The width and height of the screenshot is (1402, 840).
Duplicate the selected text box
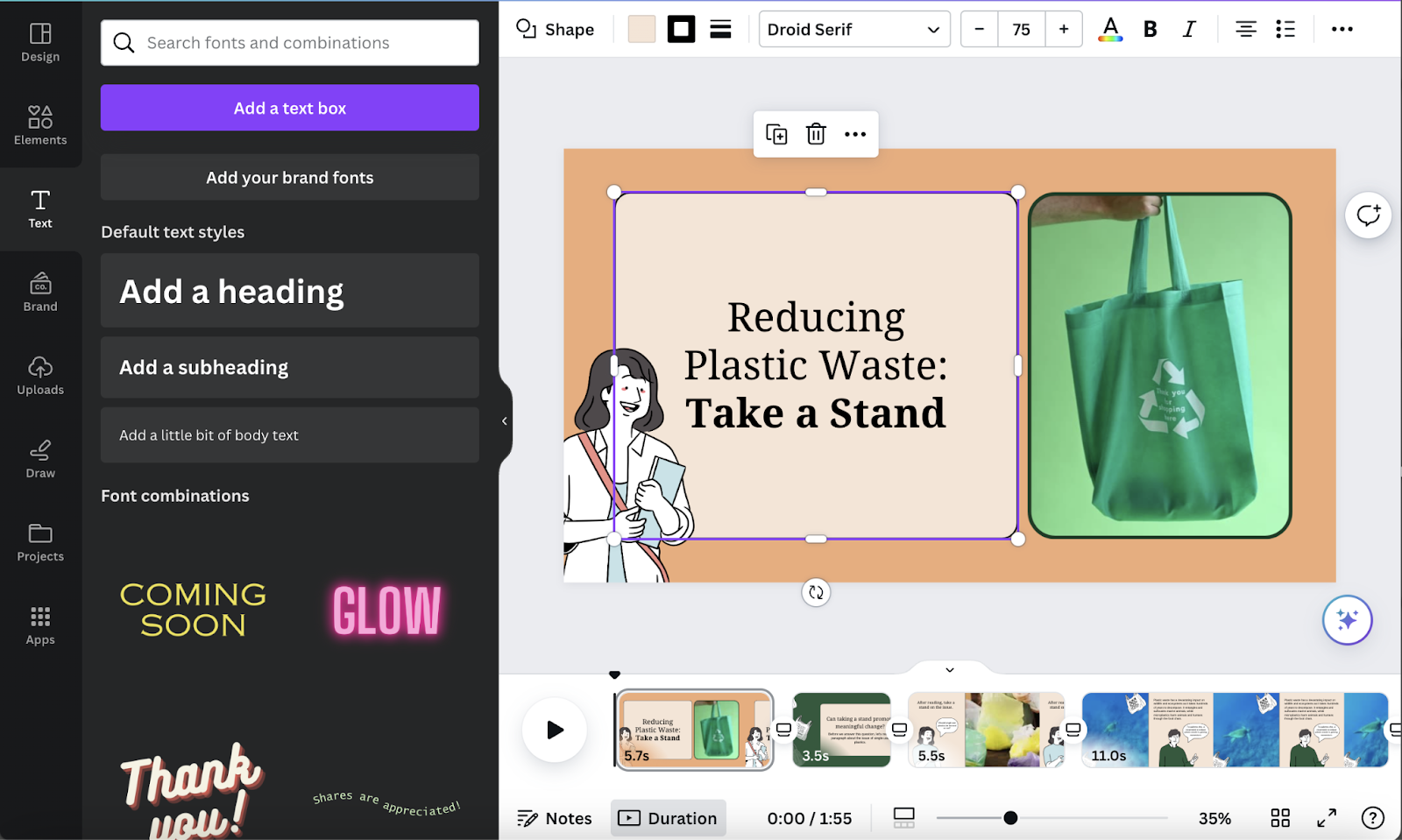(x=775, y=134)
